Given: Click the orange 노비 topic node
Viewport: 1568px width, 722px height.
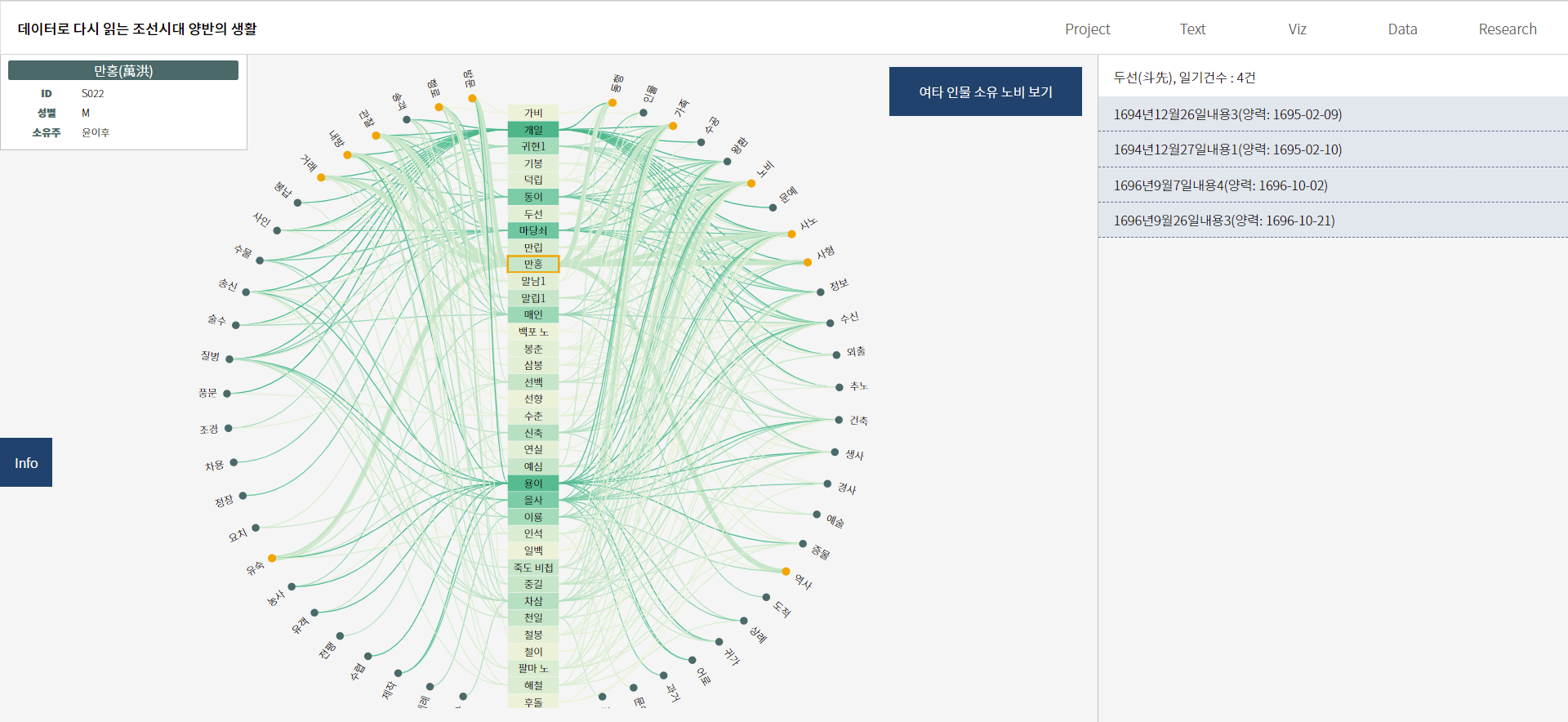Looking at the screenshot, I should (x=751, y=184).
